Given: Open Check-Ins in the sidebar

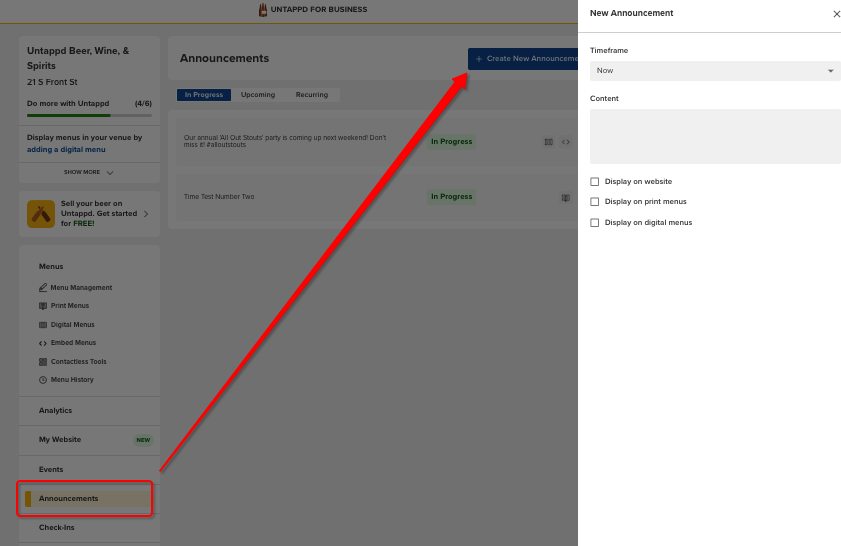Looking at the screenshot, I should (x=56, y=527).
